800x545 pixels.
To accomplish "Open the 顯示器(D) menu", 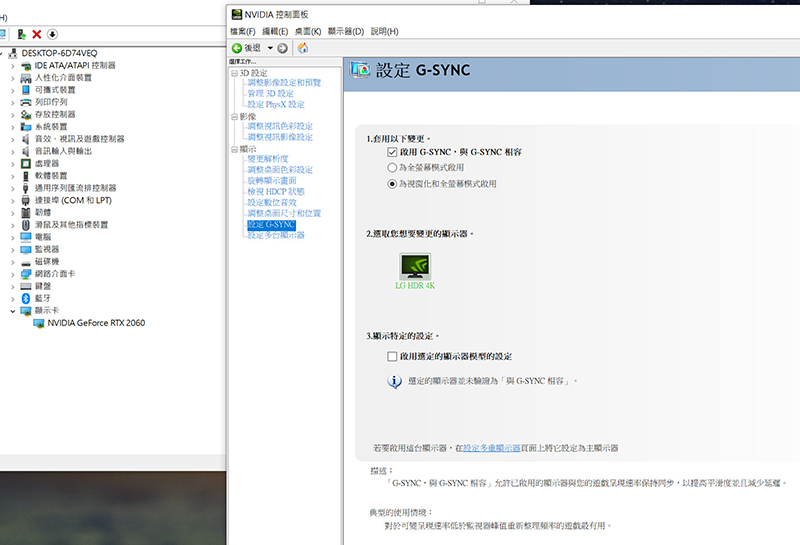I will 346,32.
